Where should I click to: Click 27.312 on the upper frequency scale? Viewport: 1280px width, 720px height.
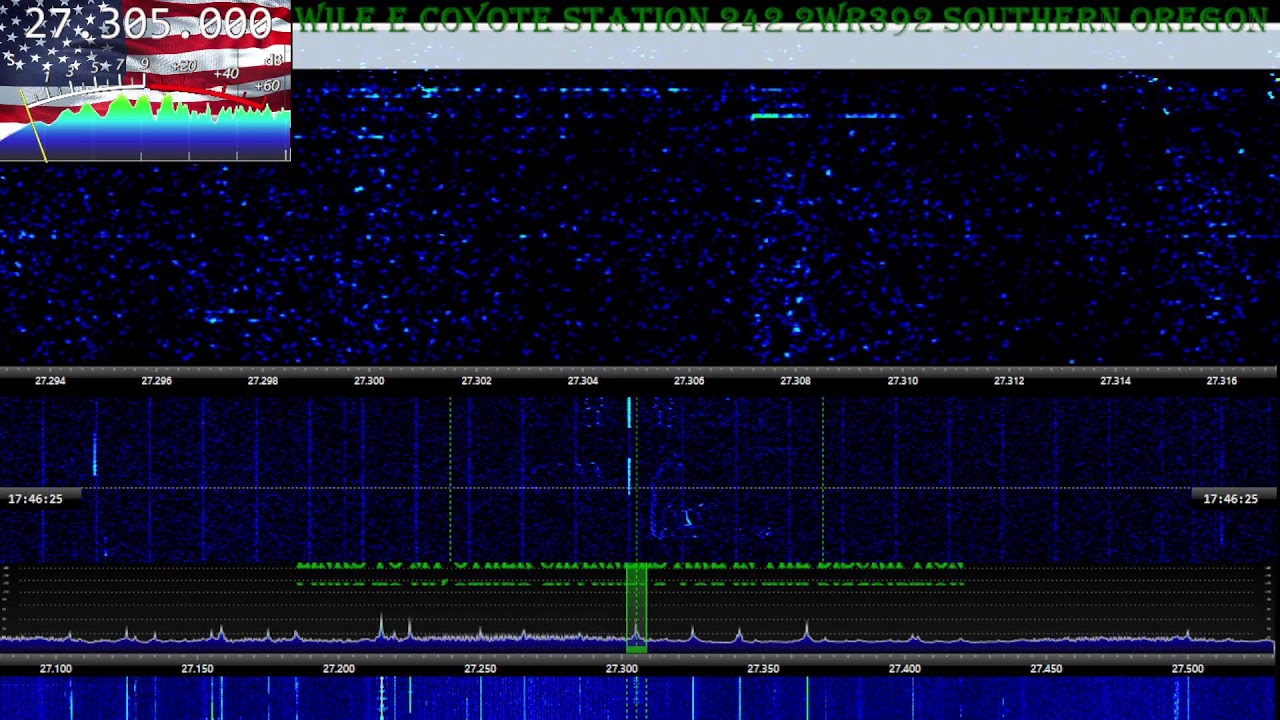1009,381
